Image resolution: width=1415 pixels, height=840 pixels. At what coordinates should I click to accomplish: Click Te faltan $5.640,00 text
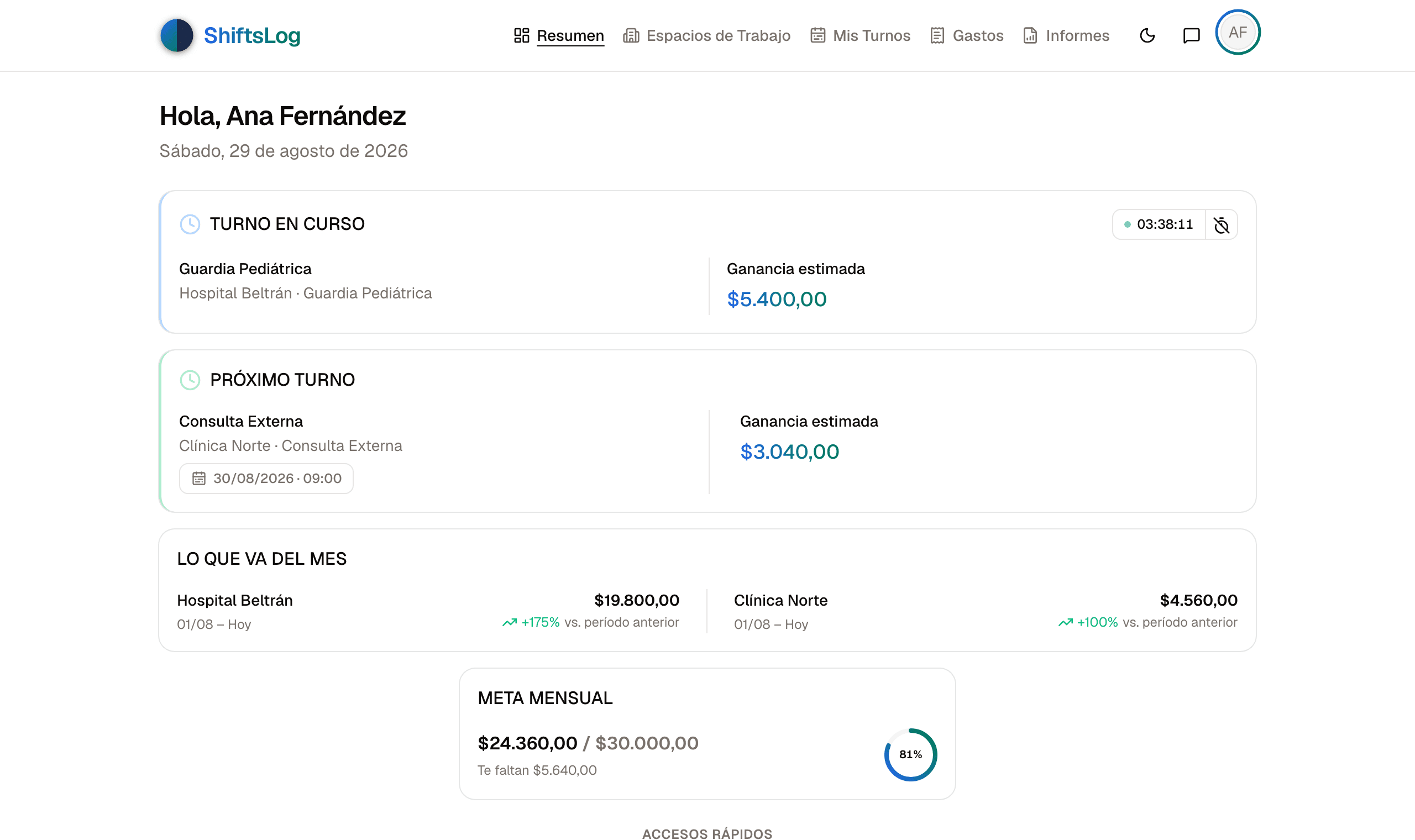point(537,770)
